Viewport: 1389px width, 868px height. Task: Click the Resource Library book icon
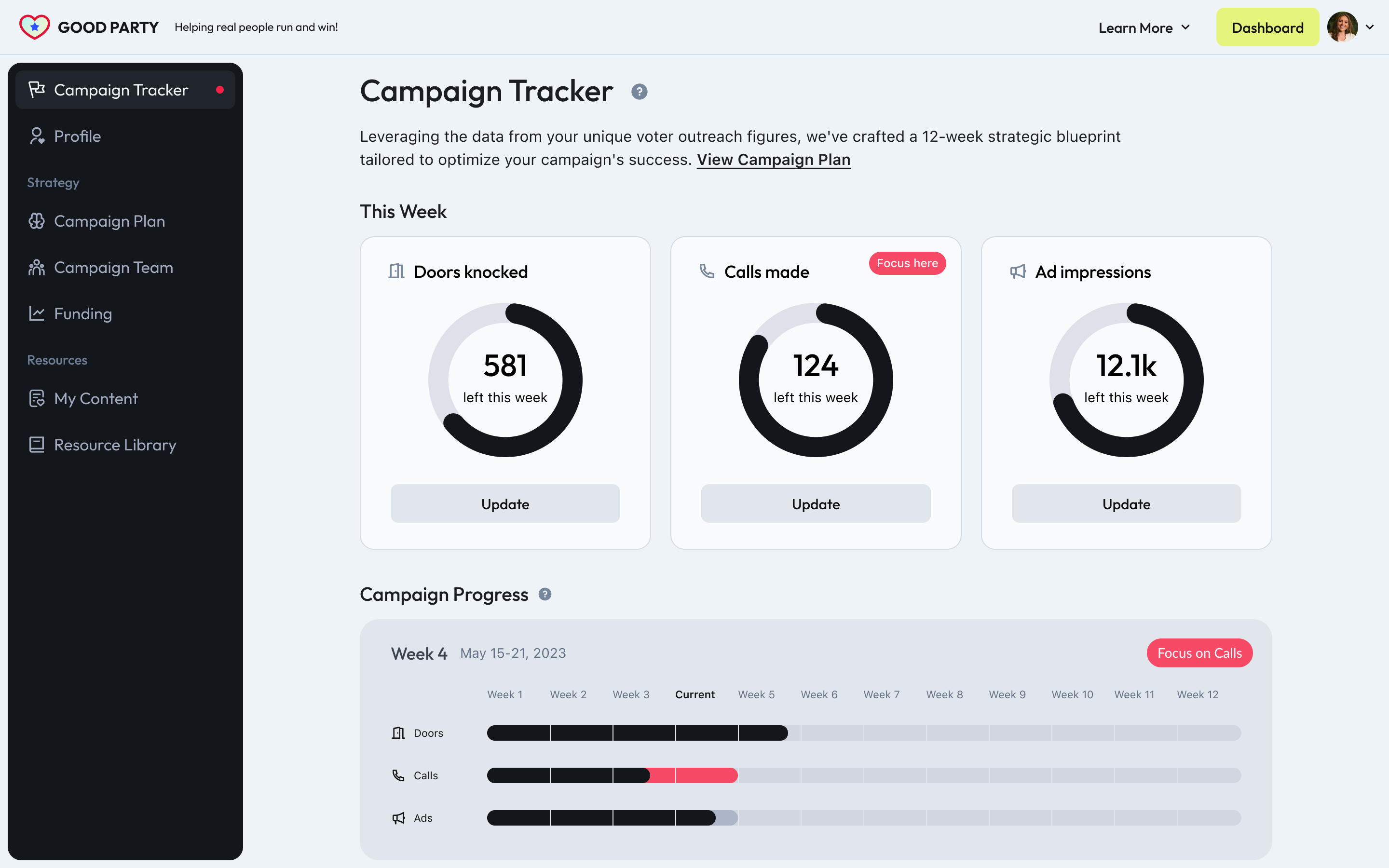click(x=37, y=444)
